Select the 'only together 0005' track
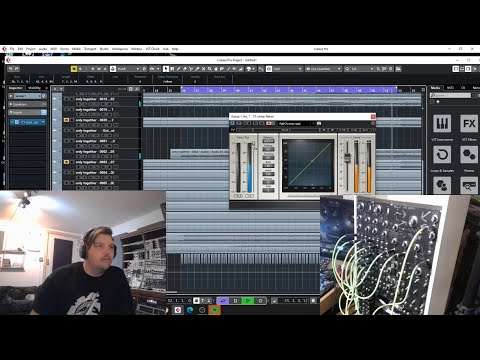This screenshot has width=480, height=360. pyautogui.click(x=95, y=183)
